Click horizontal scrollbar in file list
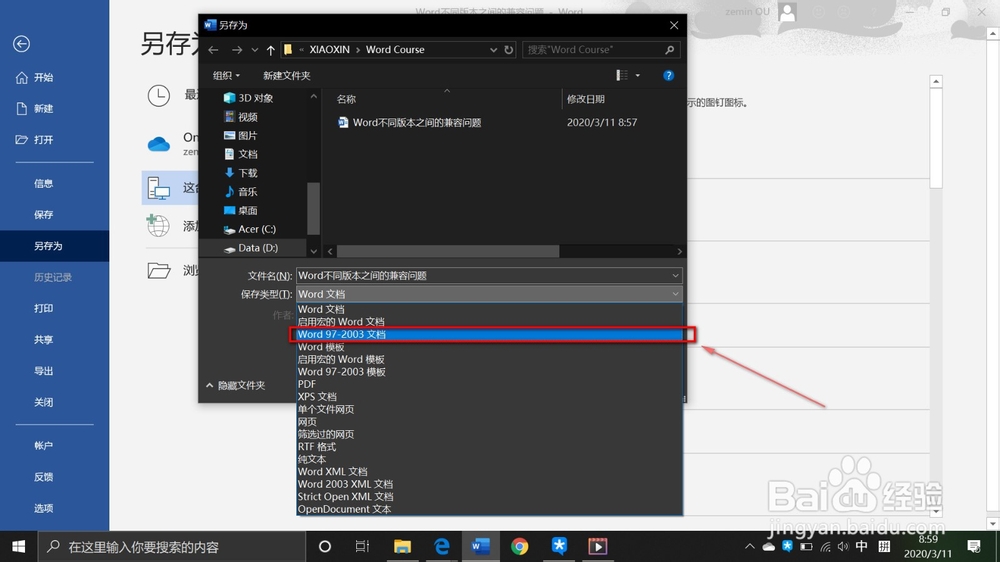Viewport: 1000px width, 562px height. click(448, 251)
